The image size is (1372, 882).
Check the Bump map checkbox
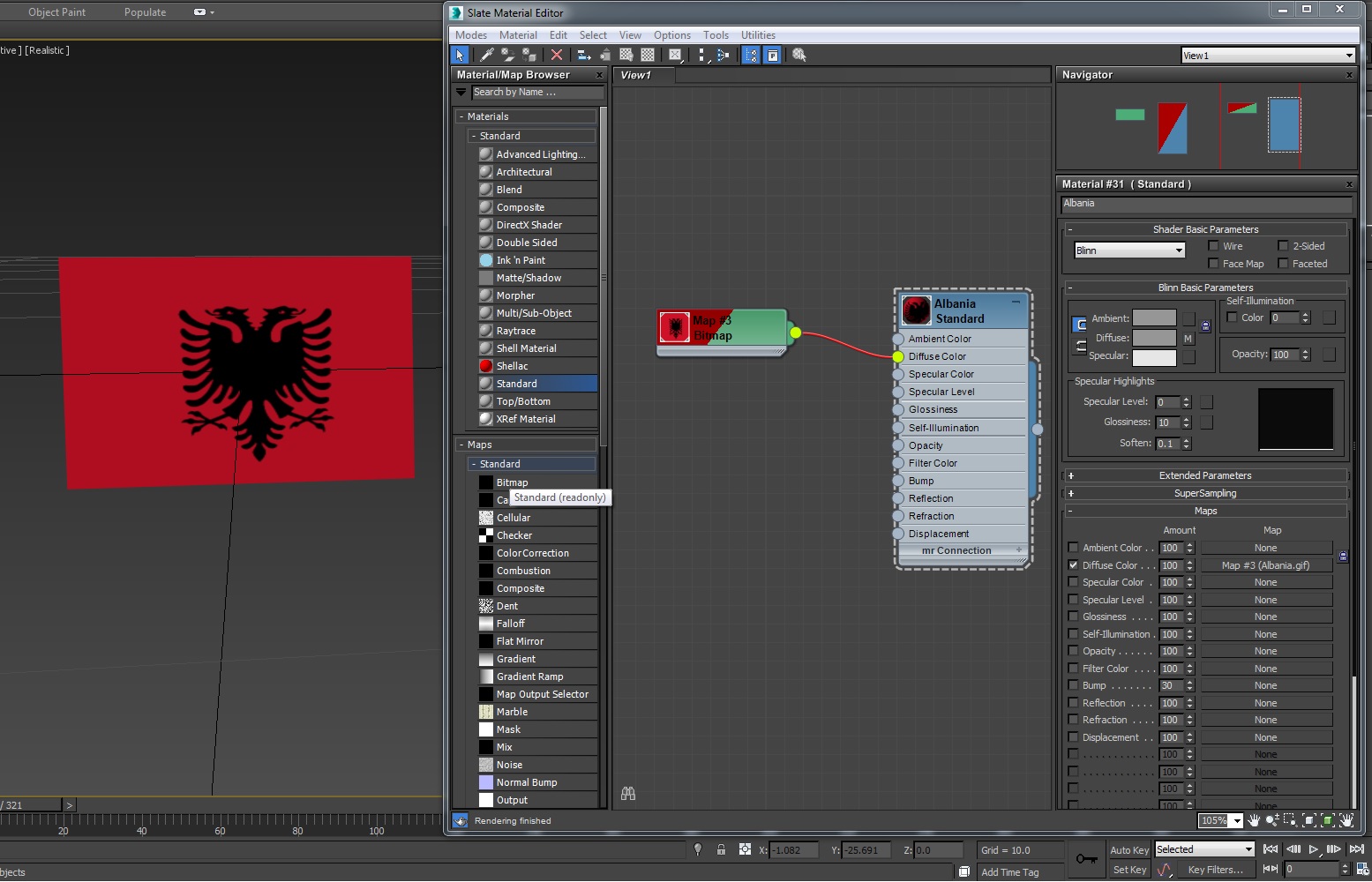pos(1073,685)
